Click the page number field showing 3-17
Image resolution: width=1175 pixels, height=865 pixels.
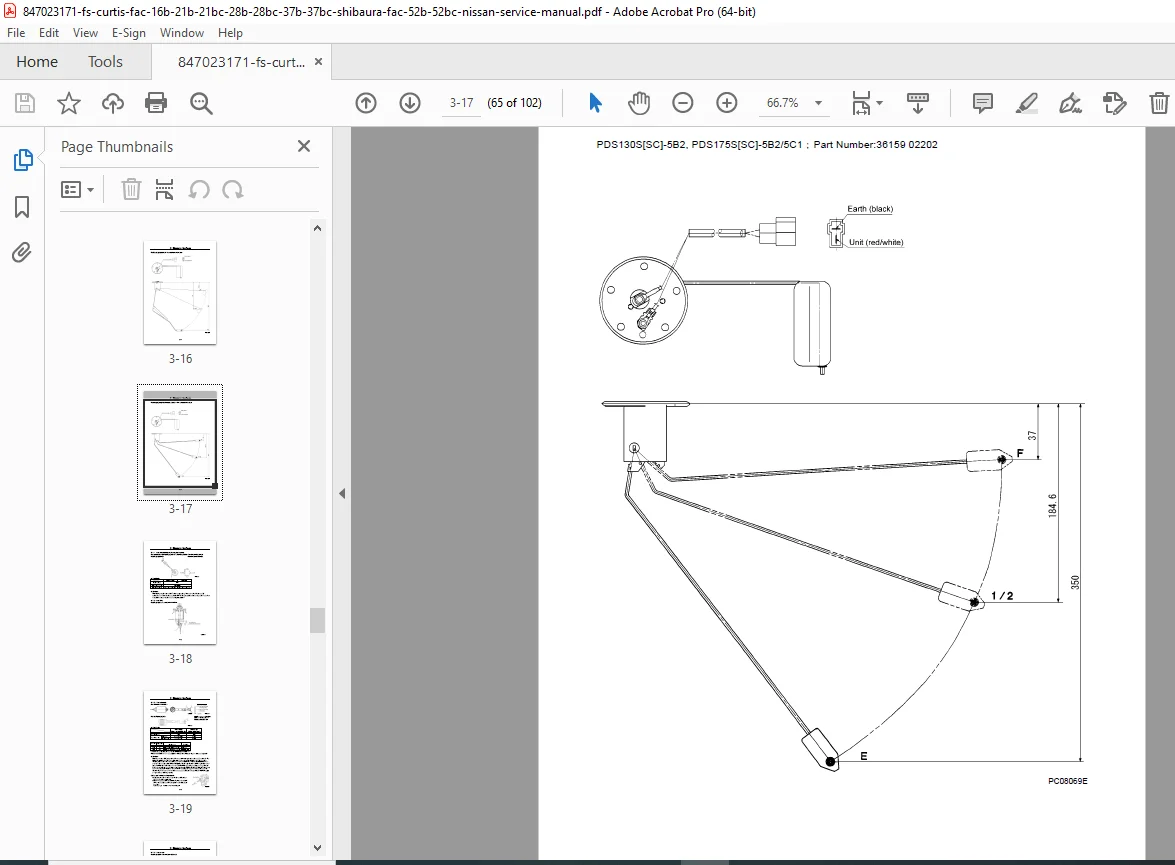point(461,103)
